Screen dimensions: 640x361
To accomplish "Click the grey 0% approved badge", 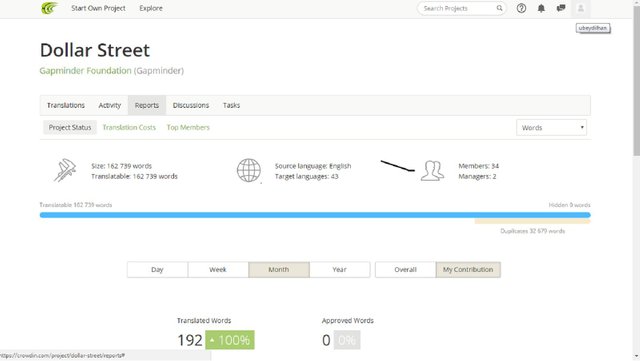I will pos(347,340).
